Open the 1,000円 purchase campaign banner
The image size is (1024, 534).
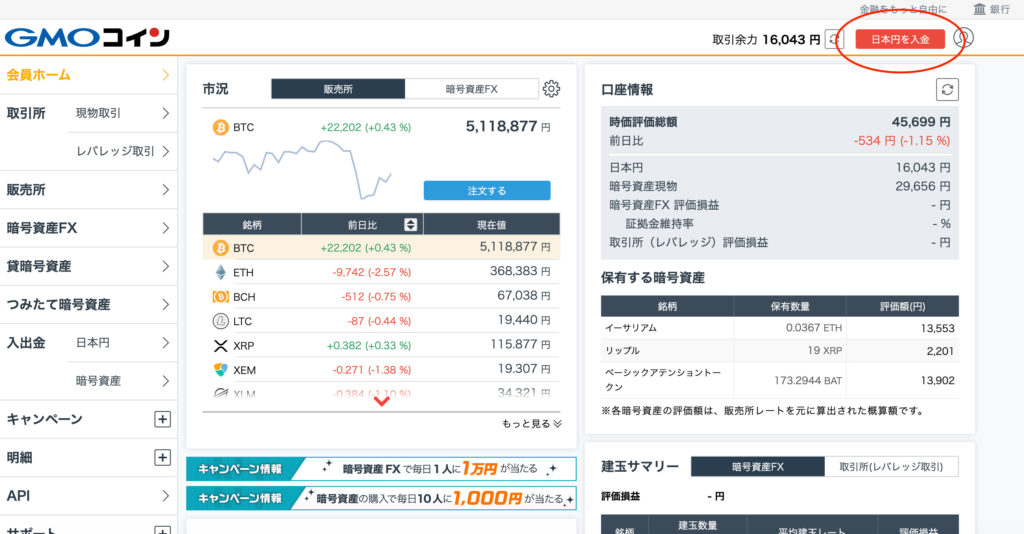point(381,498)
